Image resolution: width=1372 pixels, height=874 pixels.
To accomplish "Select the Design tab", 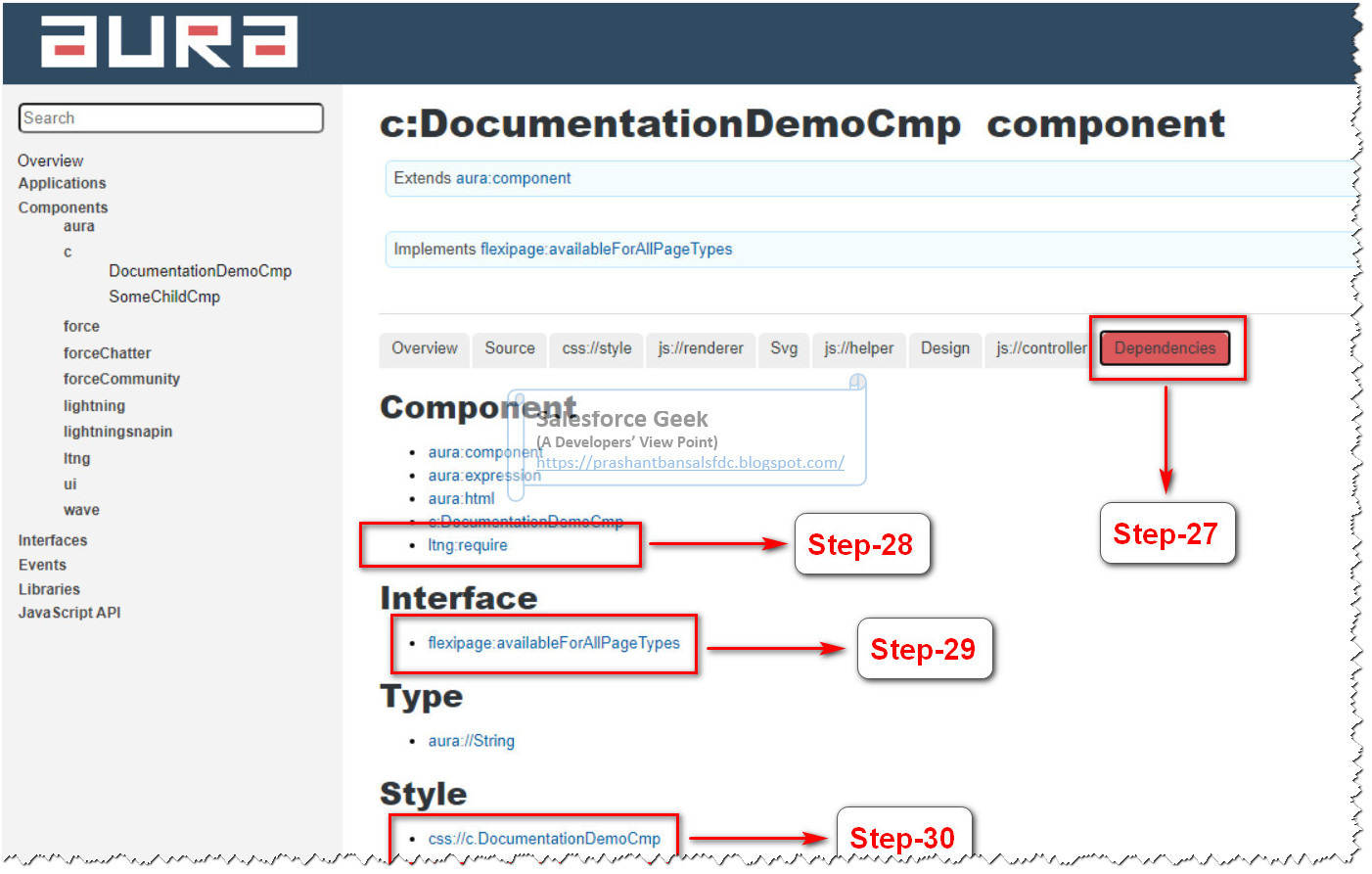I will pos(944,348).
